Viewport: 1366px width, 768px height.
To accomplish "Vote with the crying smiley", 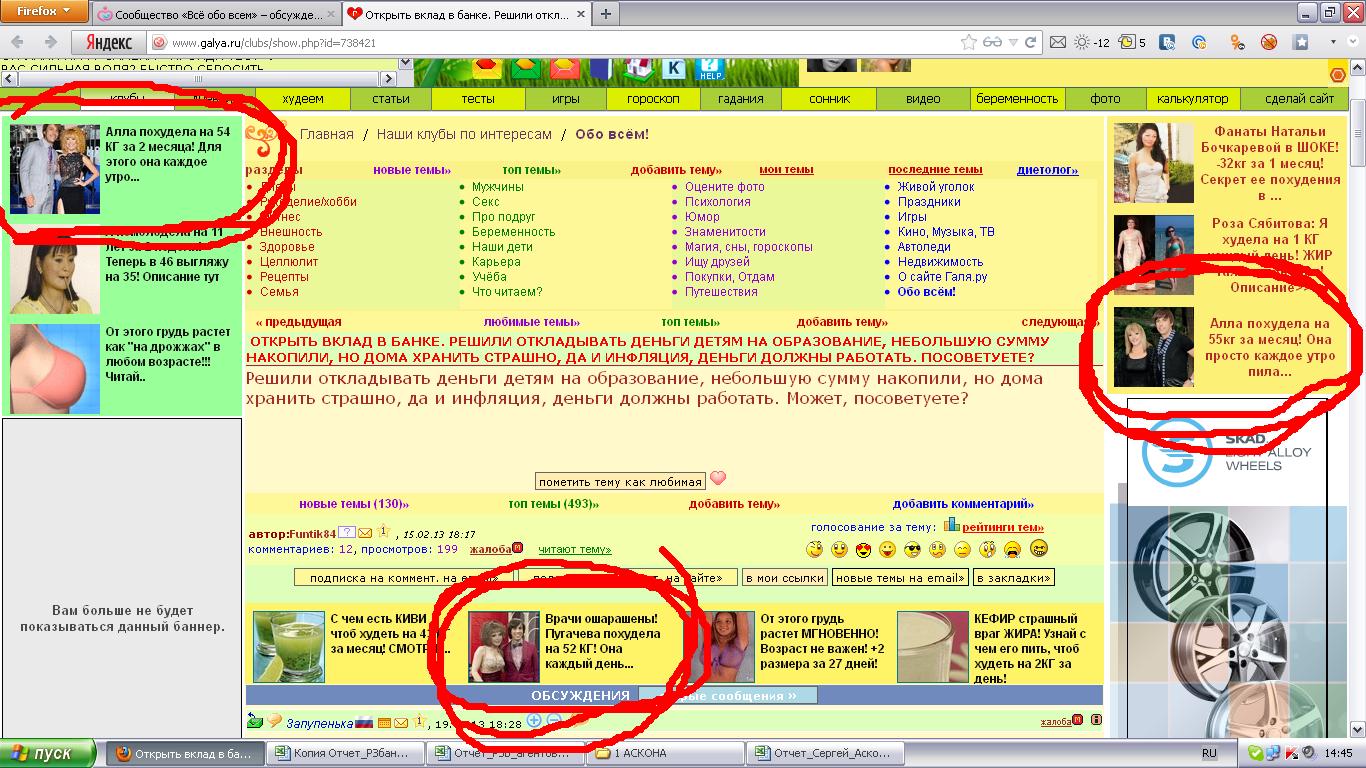I will click(x=1012, y=549).
